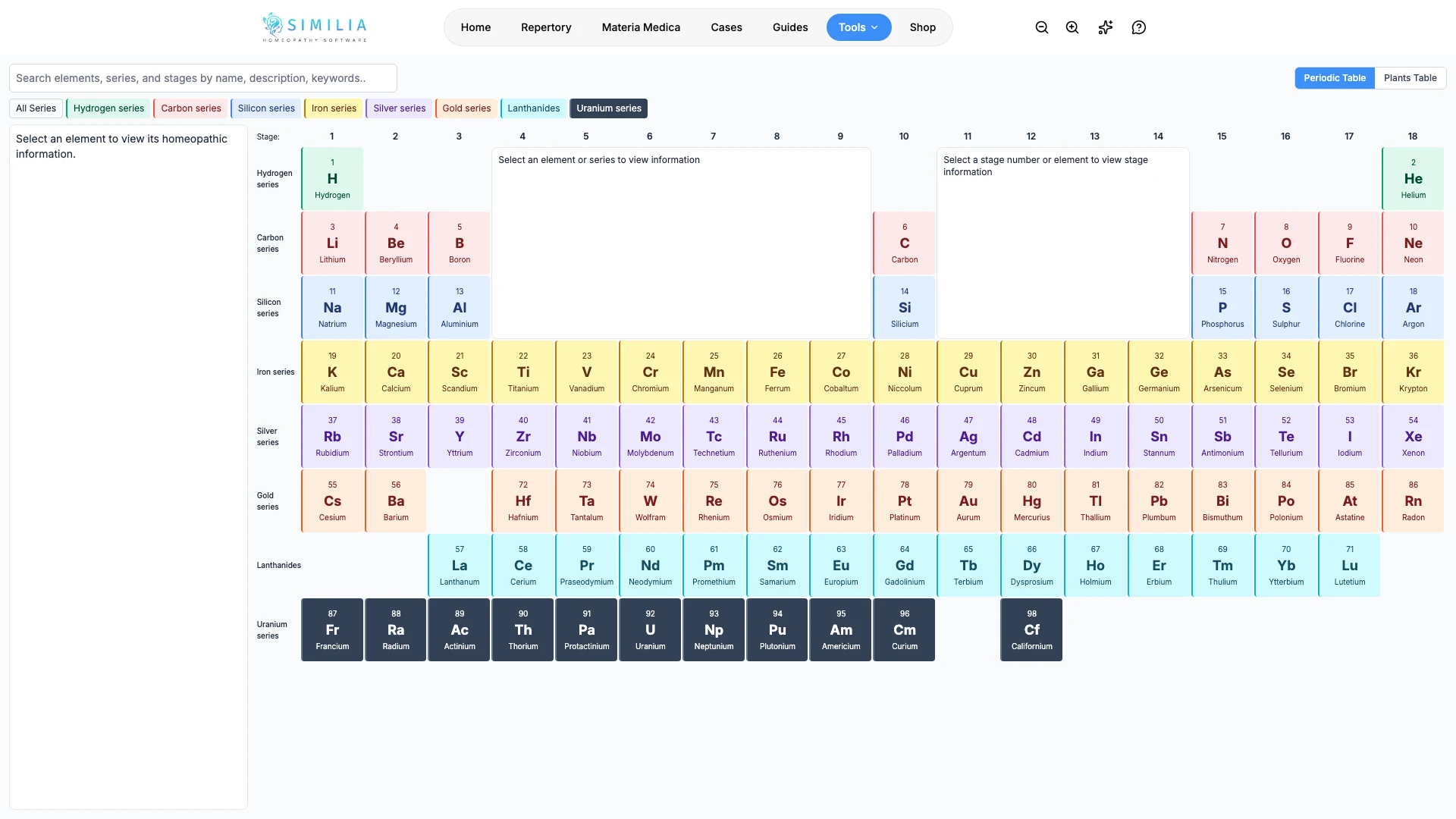Open the Shop menu item
Image resolution: width=1456 pixels, height=819 pixels.
click(x=923, y=27)
